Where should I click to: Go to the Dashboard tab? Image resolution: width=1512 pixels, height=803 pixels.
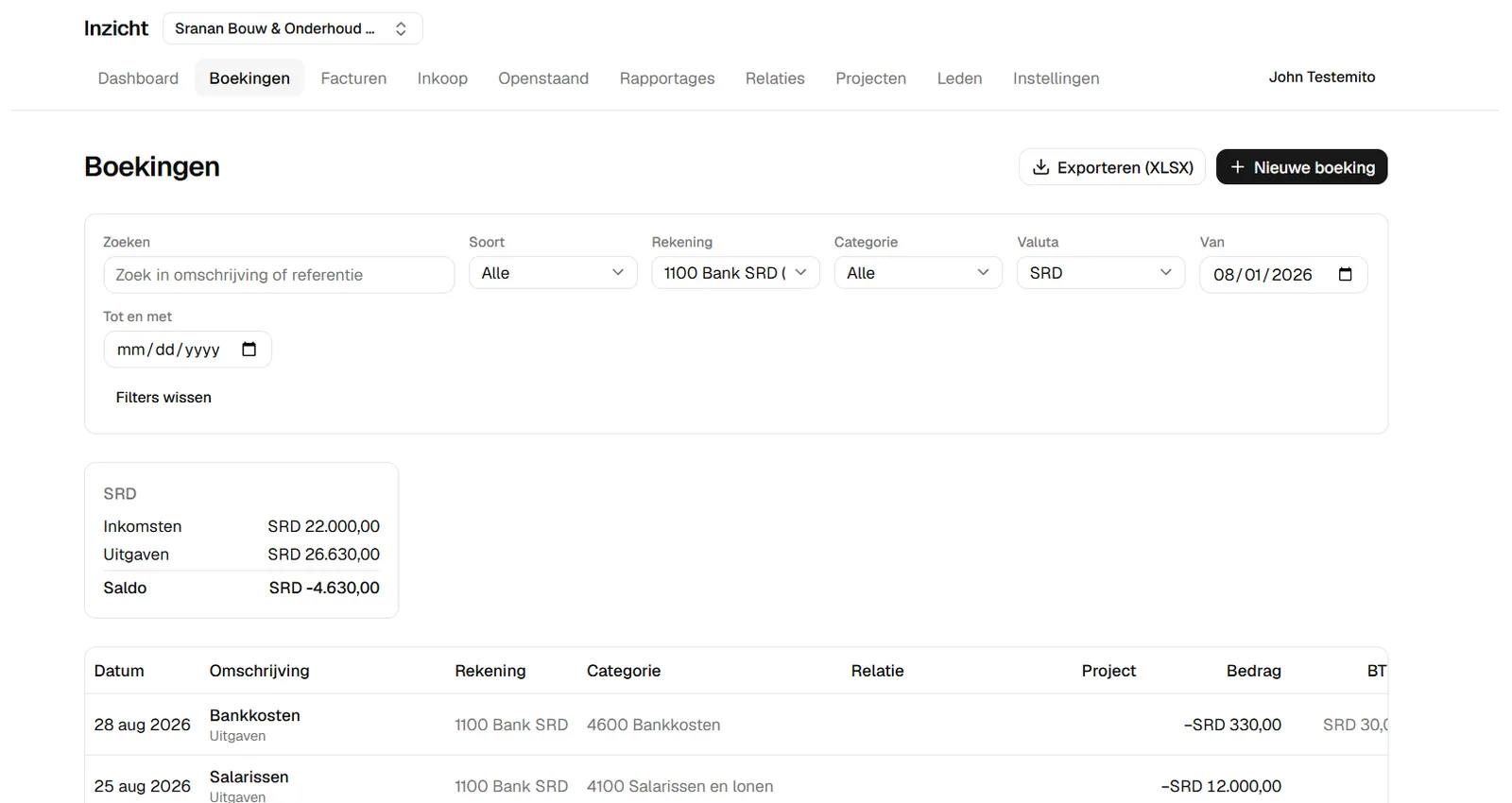click(138, 78)
